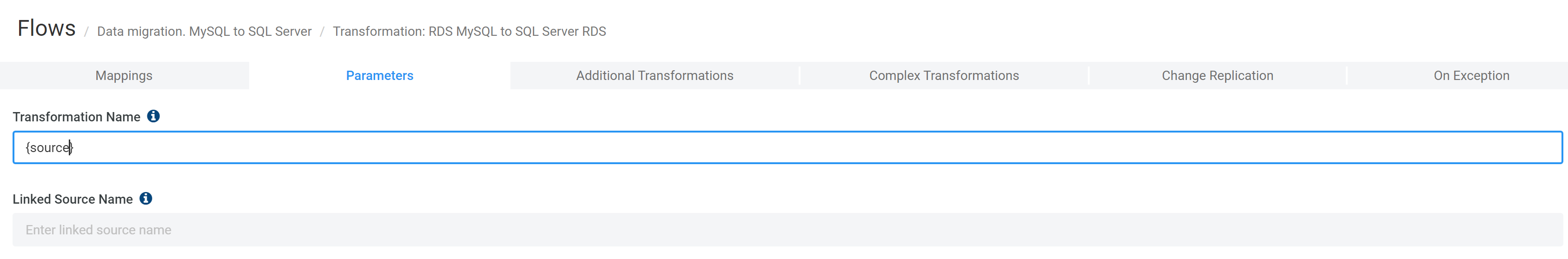Image resolution: width=1568 pixels, height=259 pixels.
Task: Open the On Exception tab
Action: [1471, 76]
